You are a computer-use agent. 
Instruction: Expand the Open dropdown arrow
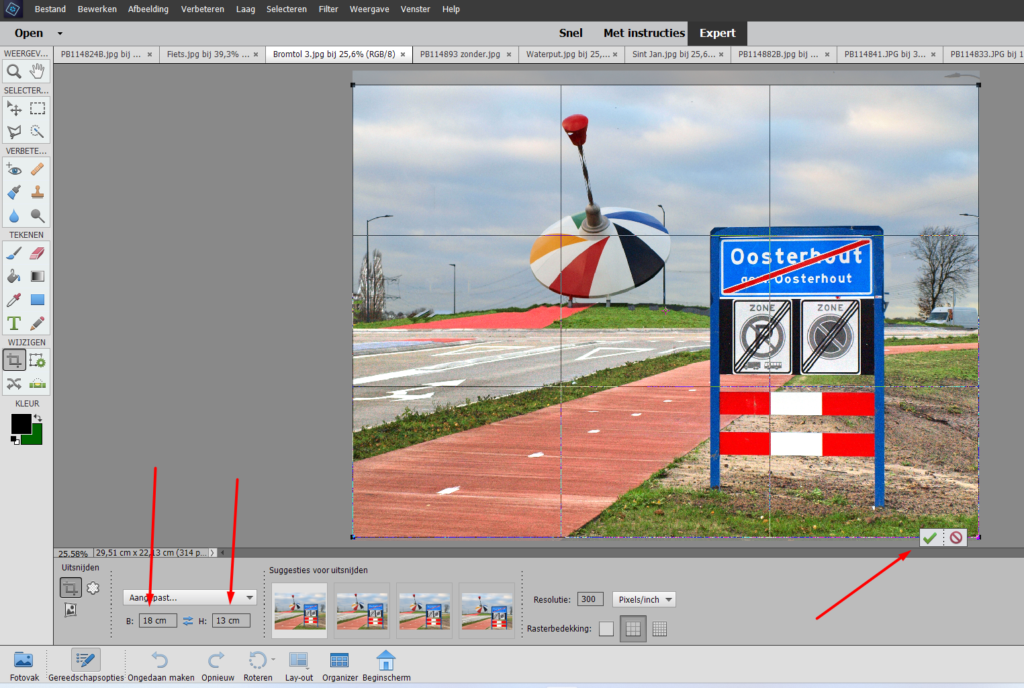point(60,33)
